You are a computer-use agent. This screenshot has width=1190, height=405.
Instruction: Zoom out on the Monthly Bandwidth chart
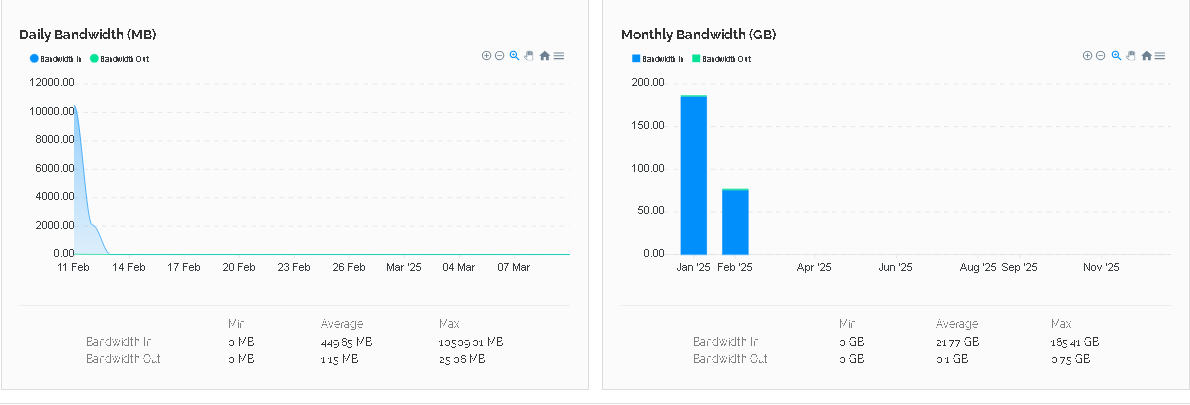click(1101, 56)
